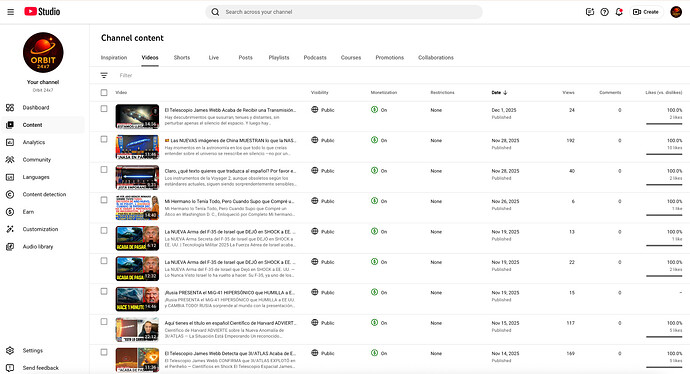Open visibility Public for Nov 26 video

click(323, 201)
